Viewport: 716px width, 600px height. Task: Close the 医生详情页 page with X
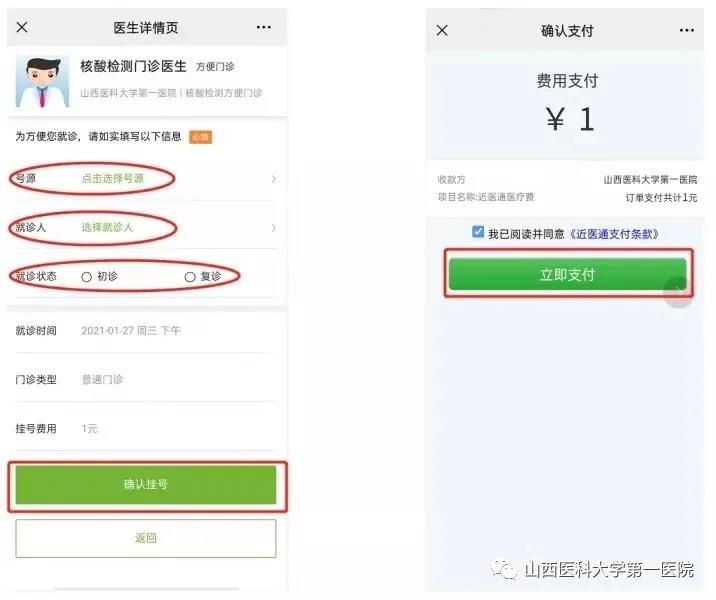pos(22,27)
